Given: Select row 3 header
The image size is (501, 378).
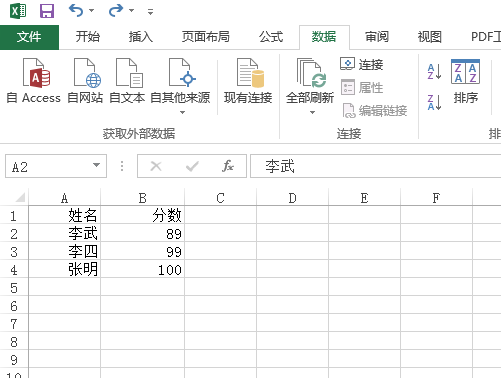Looking at the screenshot, I should pos(14,251).
